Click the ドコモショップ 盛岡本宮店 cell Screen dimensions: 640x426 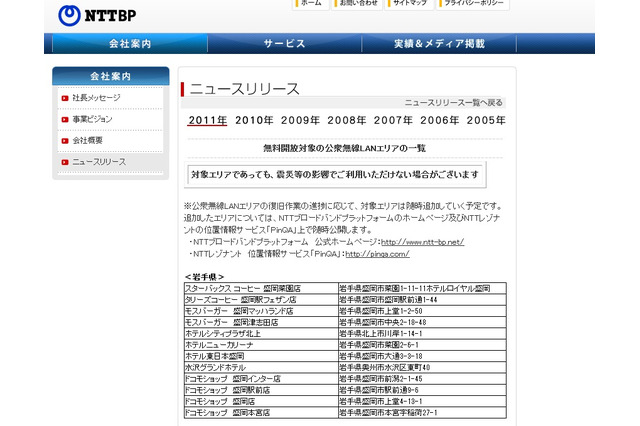coord(261,413)
